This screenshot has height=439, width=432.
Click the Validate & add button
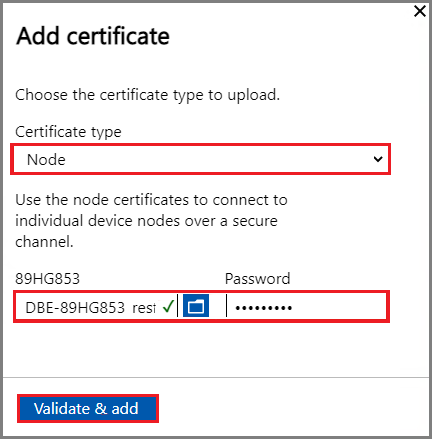point(88,408)
